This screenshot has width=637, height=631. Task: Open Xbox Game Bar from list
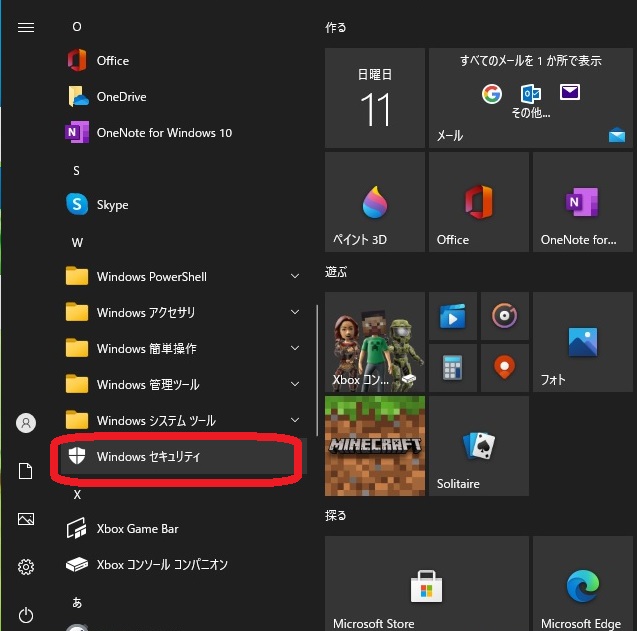(x=182, y=529)
